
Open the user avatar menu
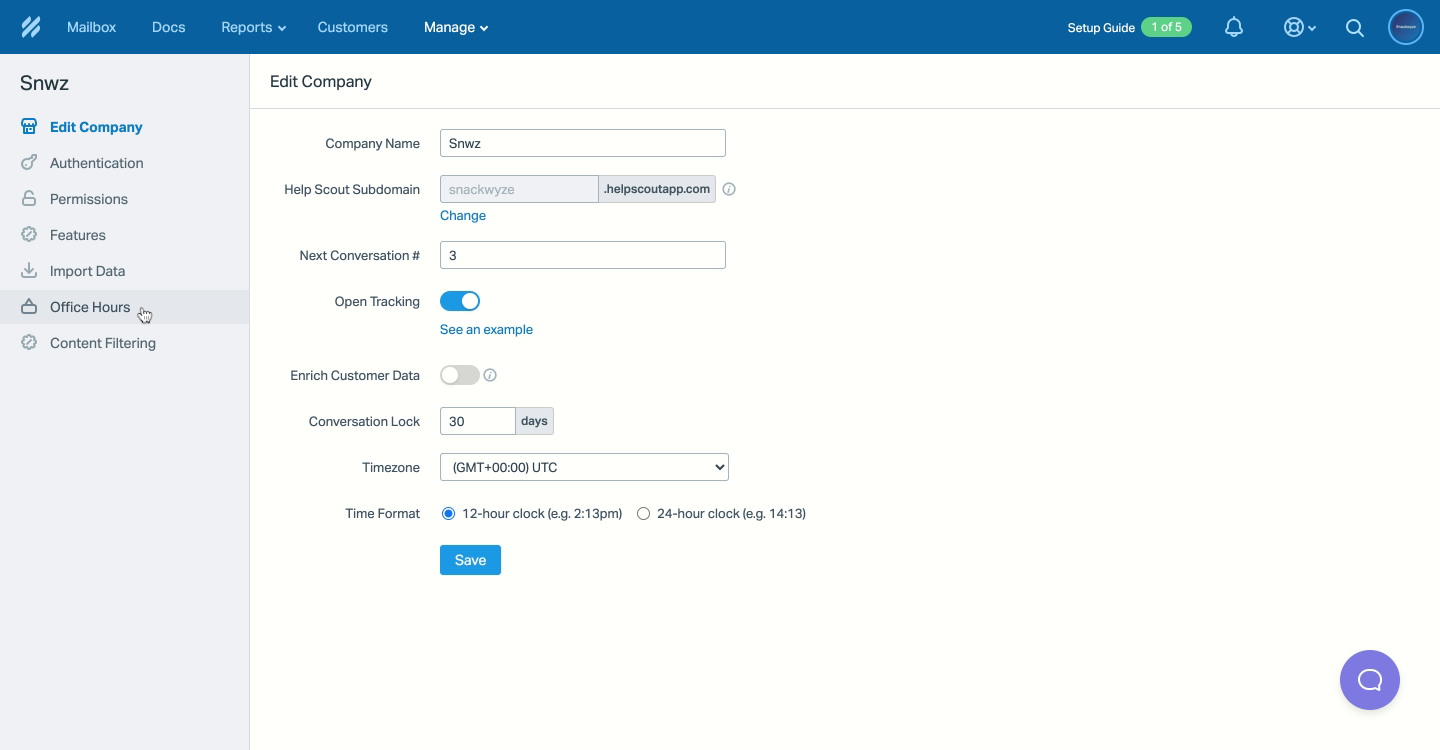coord(1406,27)
